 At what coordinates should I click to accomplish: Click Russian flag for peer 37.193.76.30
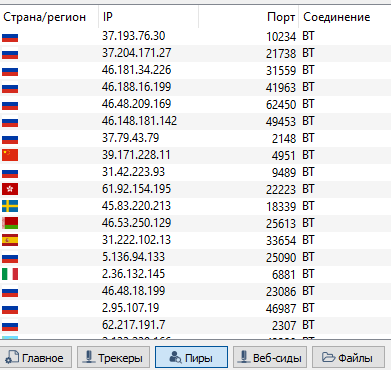click(x=10, y=37)
